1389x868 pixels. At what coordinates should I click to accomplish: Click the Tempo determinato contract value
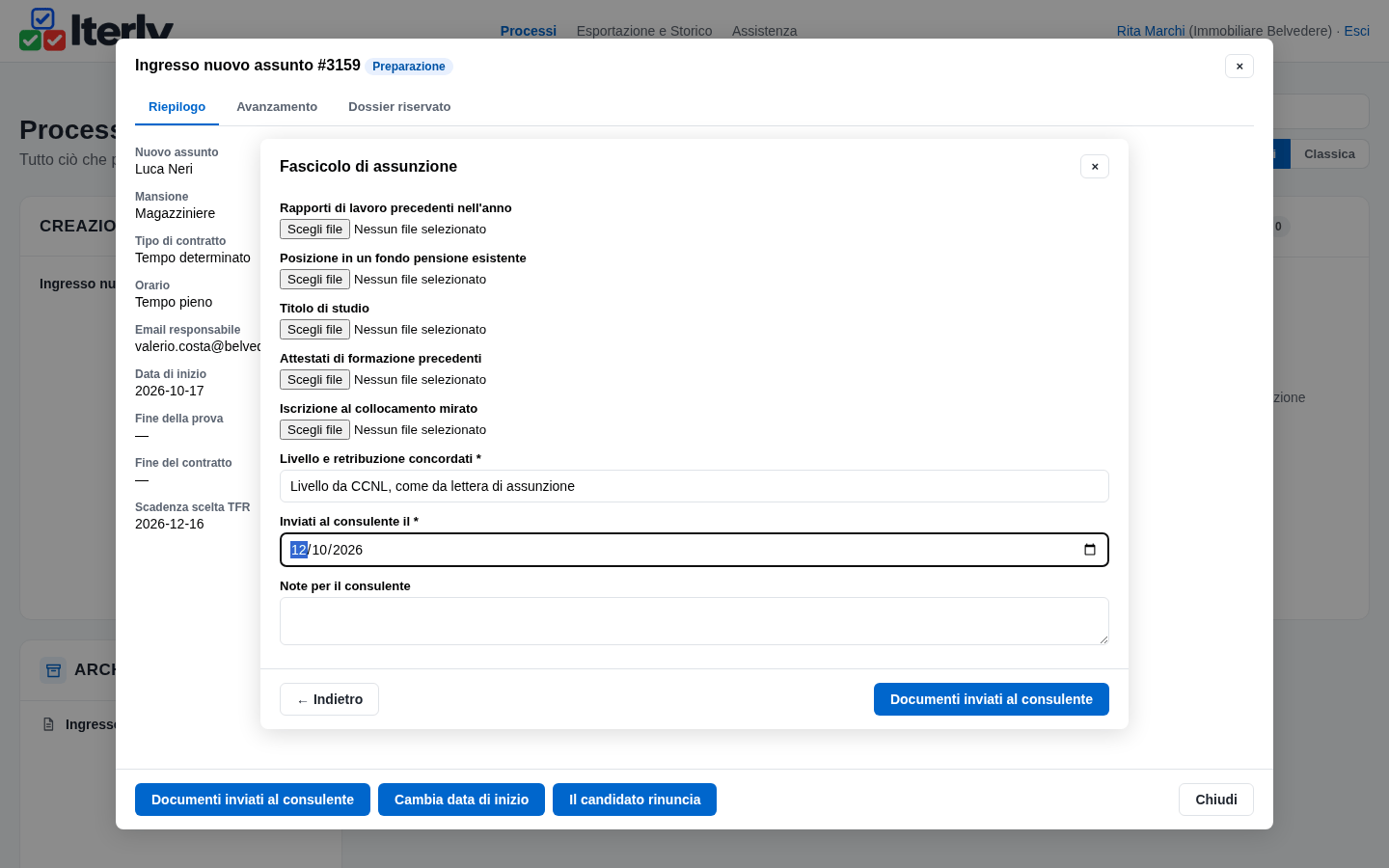pos(193,258)
